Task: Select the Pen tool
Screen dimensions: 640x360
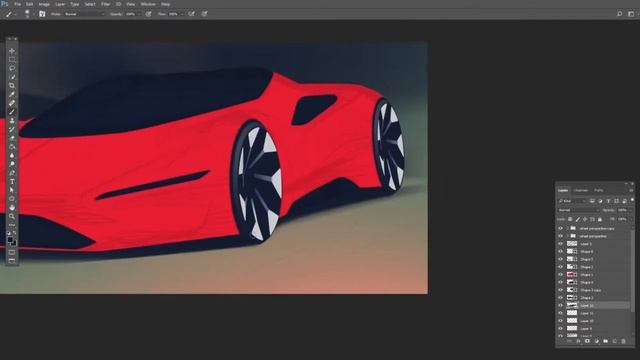Action: tap(12, 173)
